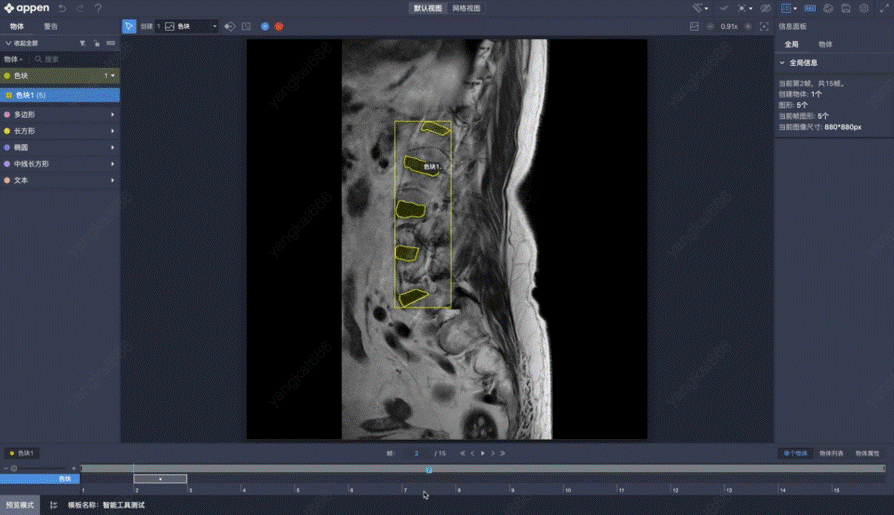Image resolution: width=894 pixels, height=515 pixels.
Task: Expand the 多边形 category
Action: 112,115
